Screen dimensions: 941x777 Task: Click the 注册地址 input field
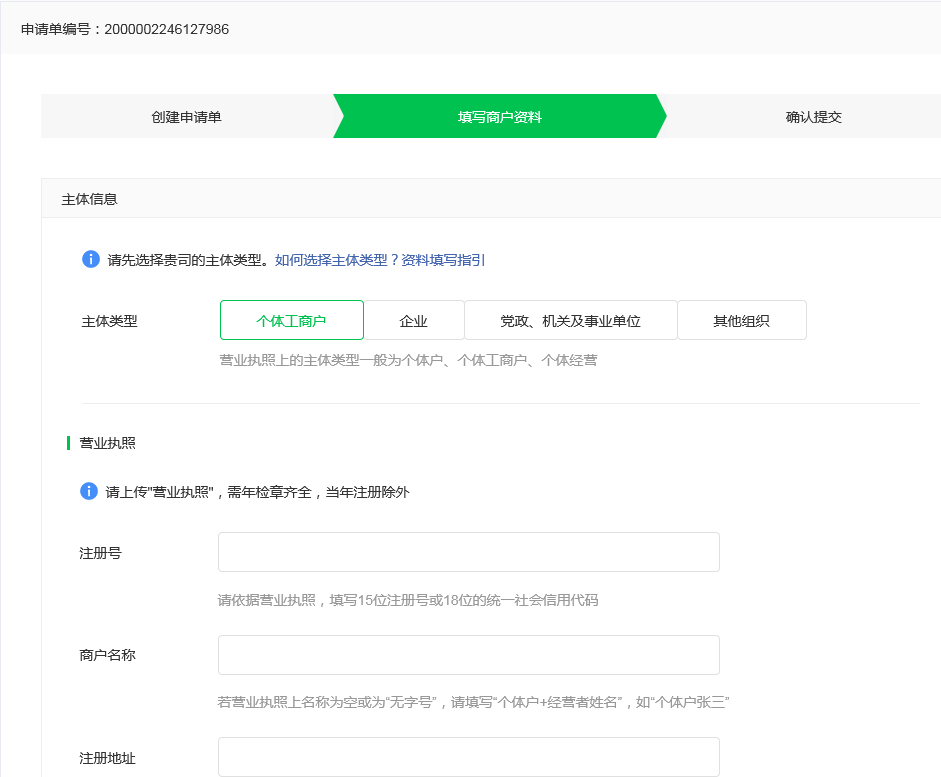[468, 757]
